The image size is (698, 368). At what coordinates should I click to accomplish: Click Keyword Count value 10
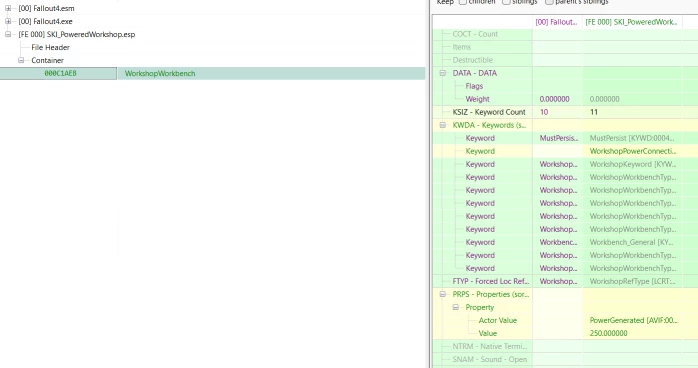click(x=544, y=112)
